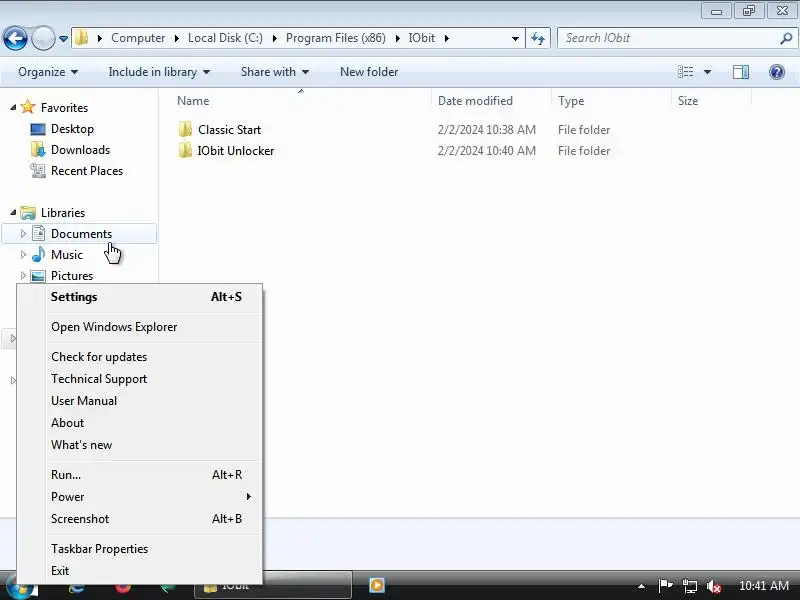Click the Search IObit field

click(677, 38)
